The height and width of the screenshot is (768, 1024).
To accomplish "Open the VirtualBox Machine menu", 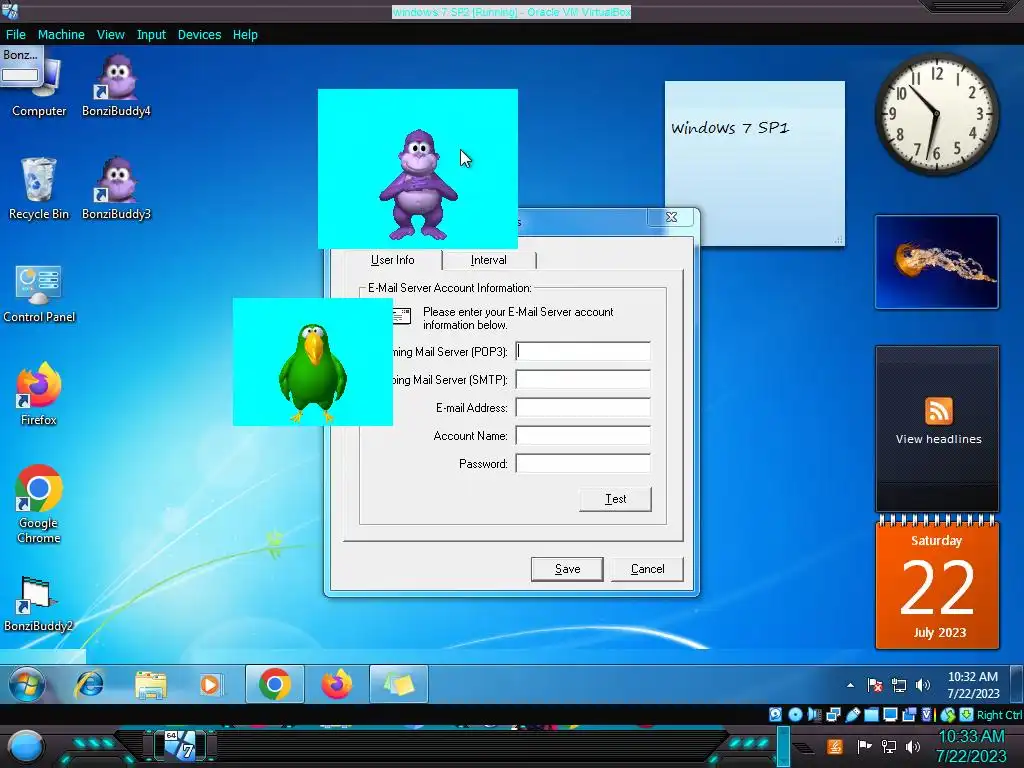I will click(x=61, y=35).
